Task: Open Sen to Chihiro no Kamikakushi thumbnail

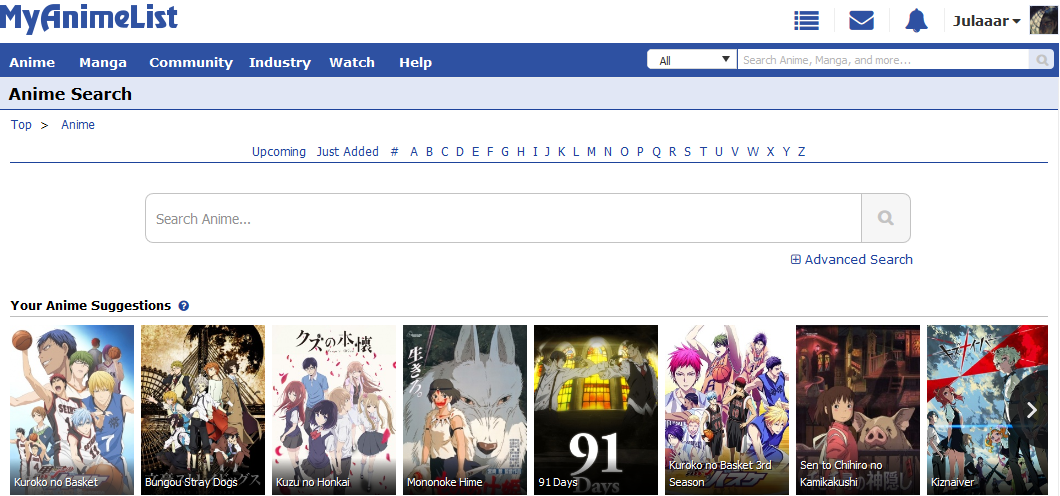Action: pos(858,410)
